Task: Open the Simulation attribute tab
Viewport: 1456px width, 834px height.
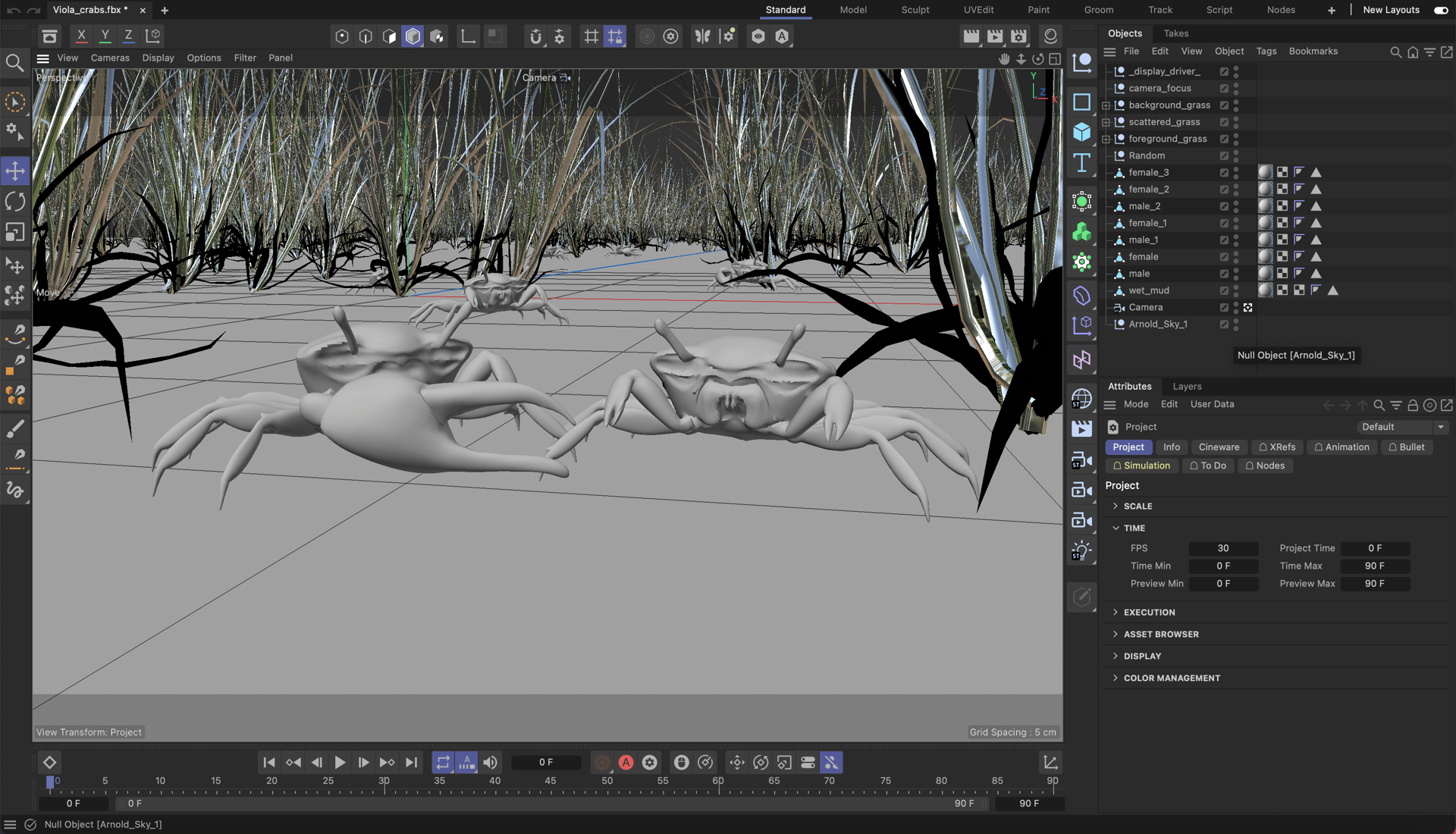Action: (1141, 466)
